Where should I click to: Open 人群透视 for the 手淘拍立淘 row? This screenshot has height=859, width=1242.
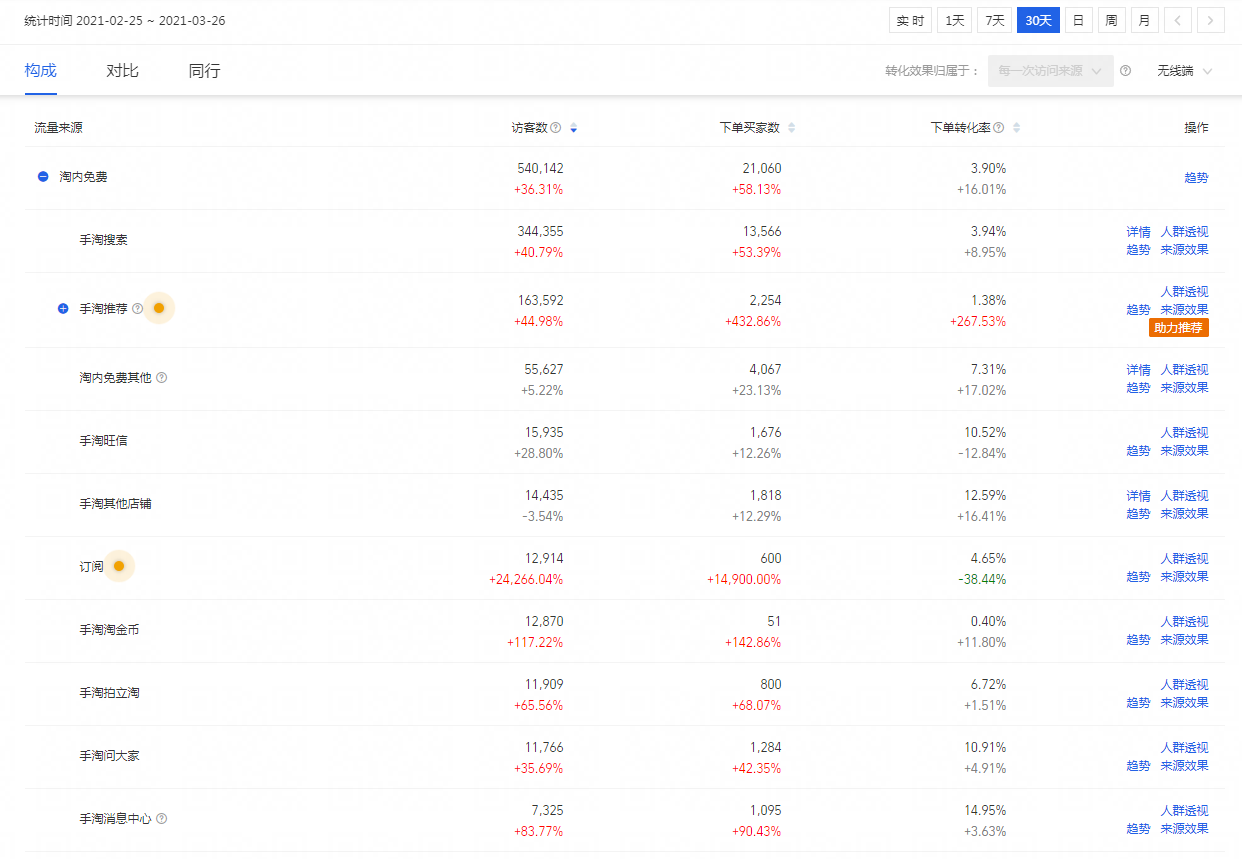coord(1185,685)
